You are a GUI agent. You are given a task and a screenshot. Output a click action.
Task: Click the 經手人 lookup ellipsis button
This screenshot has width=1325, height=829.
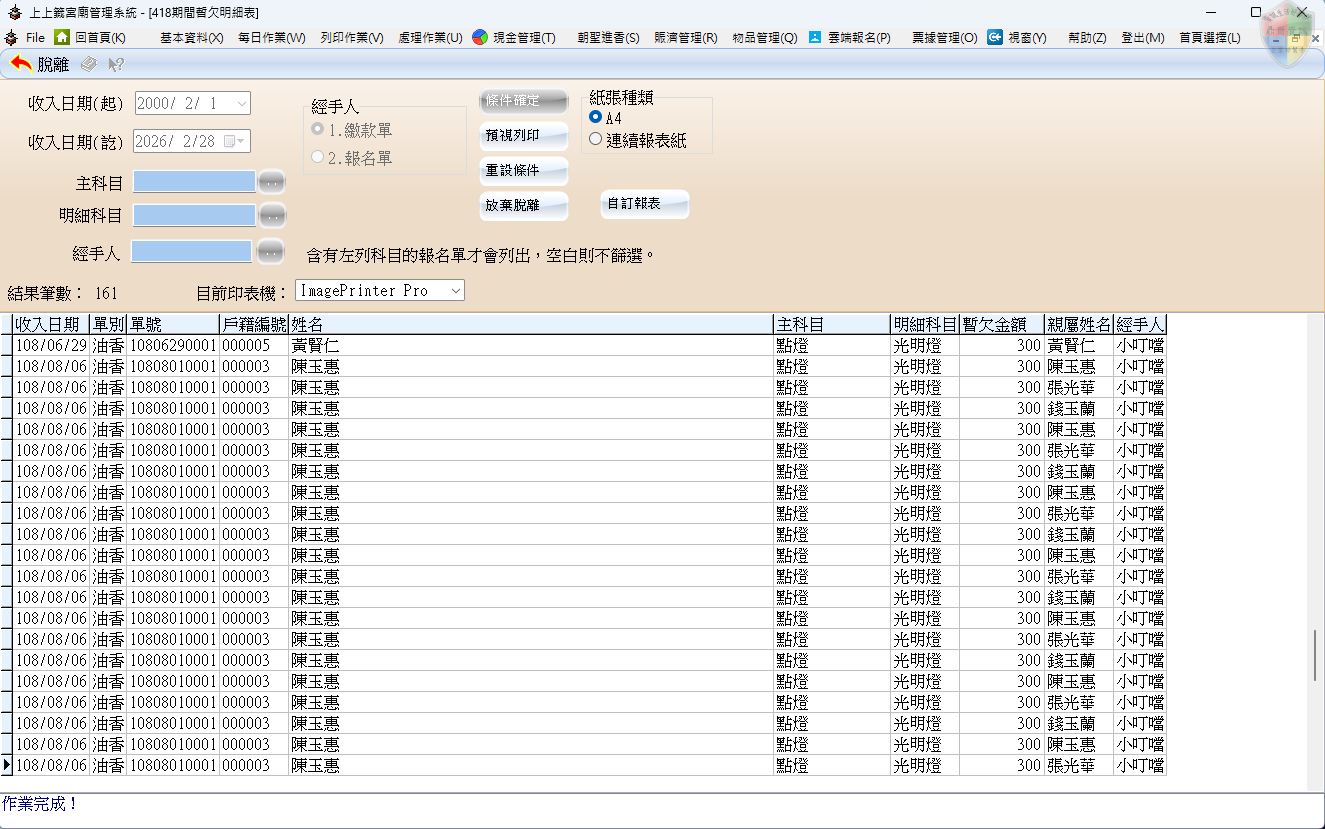[x=269, y=253]
